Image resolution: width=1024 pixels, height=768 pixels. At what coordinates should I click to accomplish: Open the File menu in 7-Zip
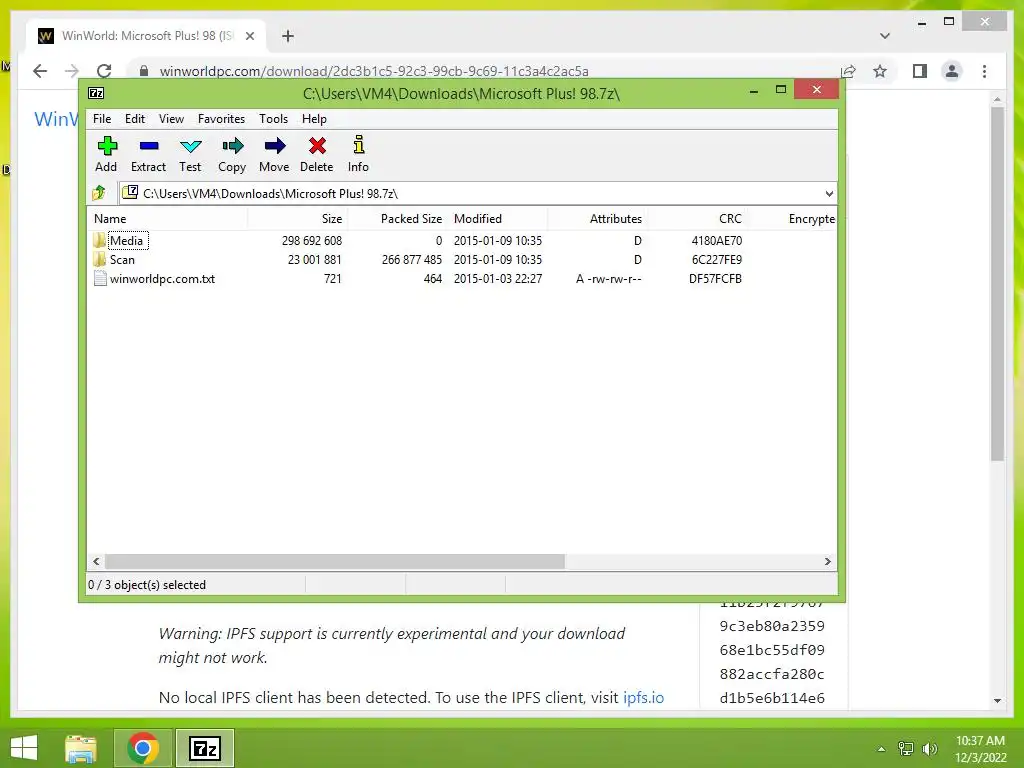click(x=102, y=119)
